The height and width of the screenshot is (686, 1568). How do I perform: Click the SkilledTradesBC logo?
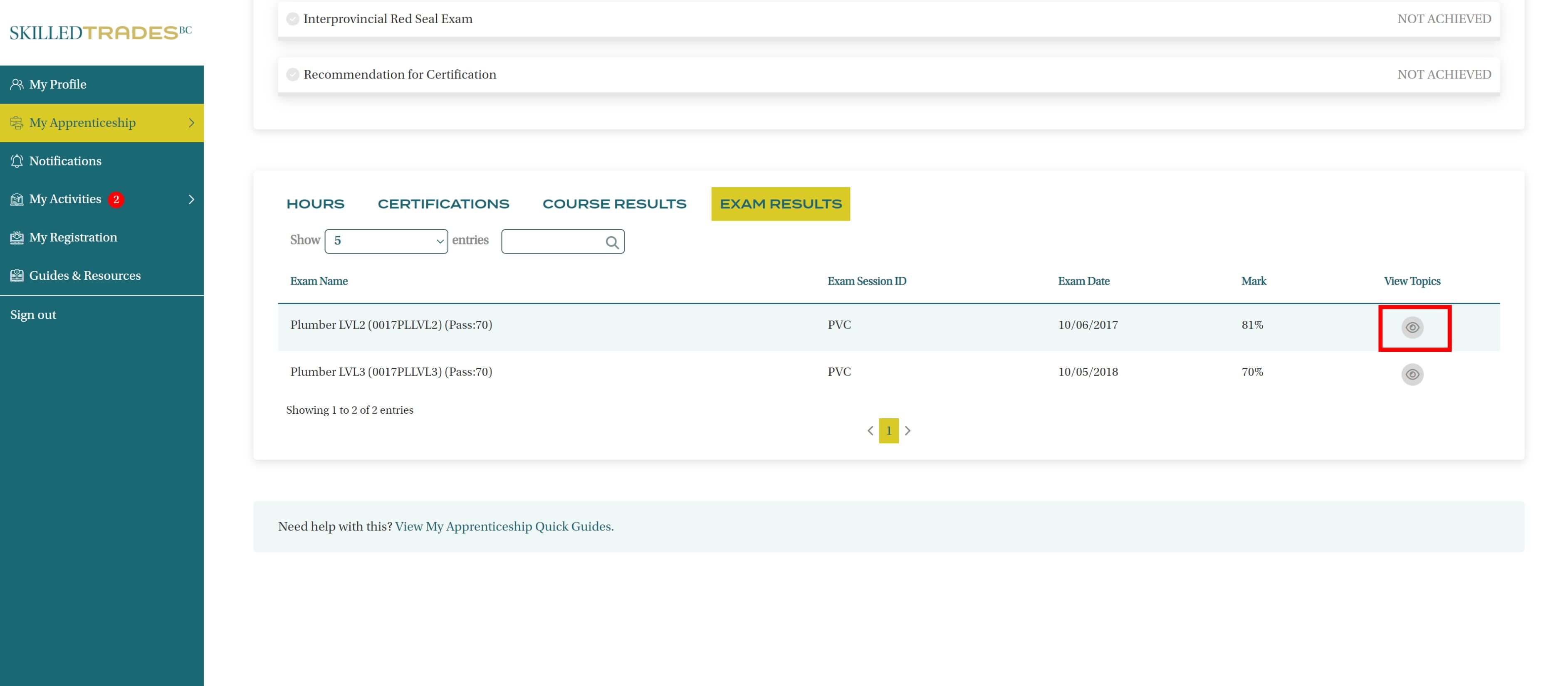tap(100, 32)
